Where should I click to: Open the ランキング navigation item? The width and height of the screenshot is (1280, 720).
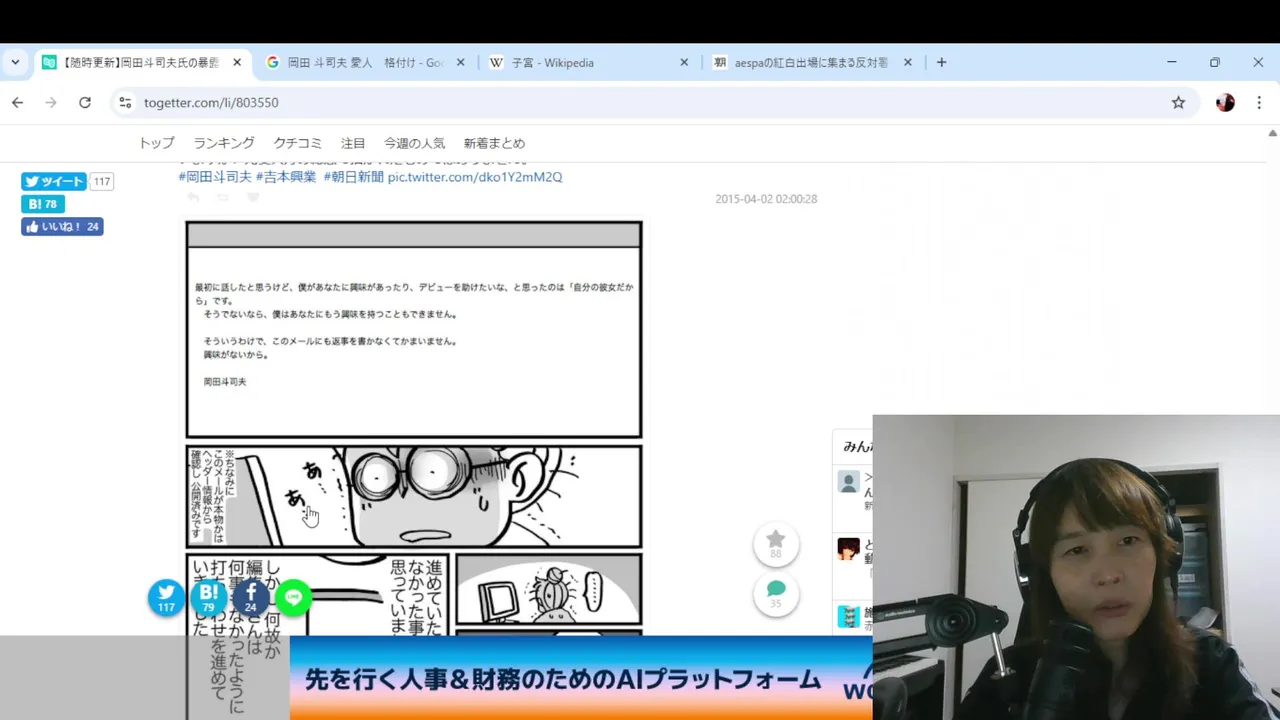(224, 143)
